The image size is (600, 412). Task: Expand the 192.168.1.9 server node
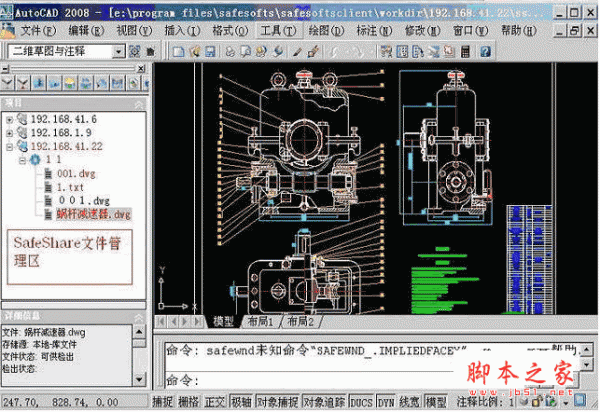point(10,133)
